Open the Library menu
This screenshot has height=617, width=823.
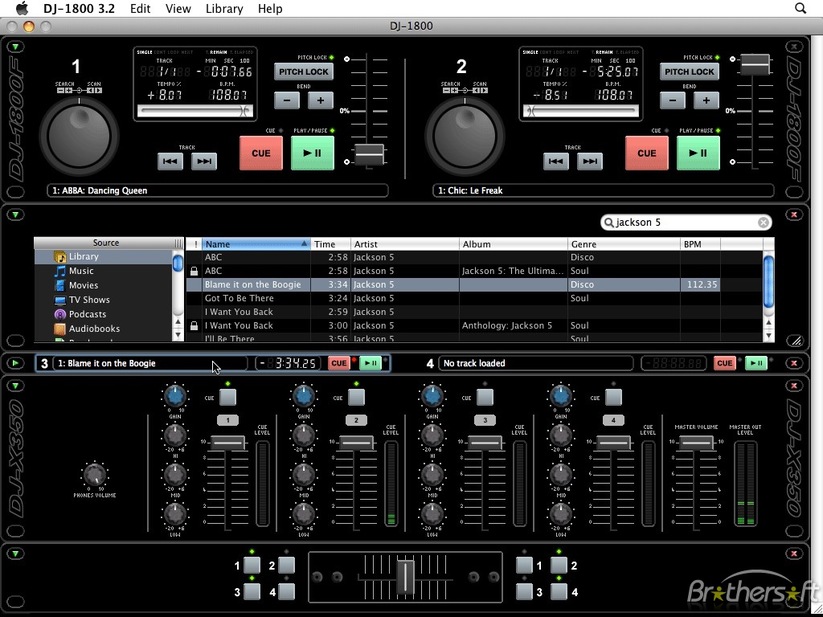point(223,9)
